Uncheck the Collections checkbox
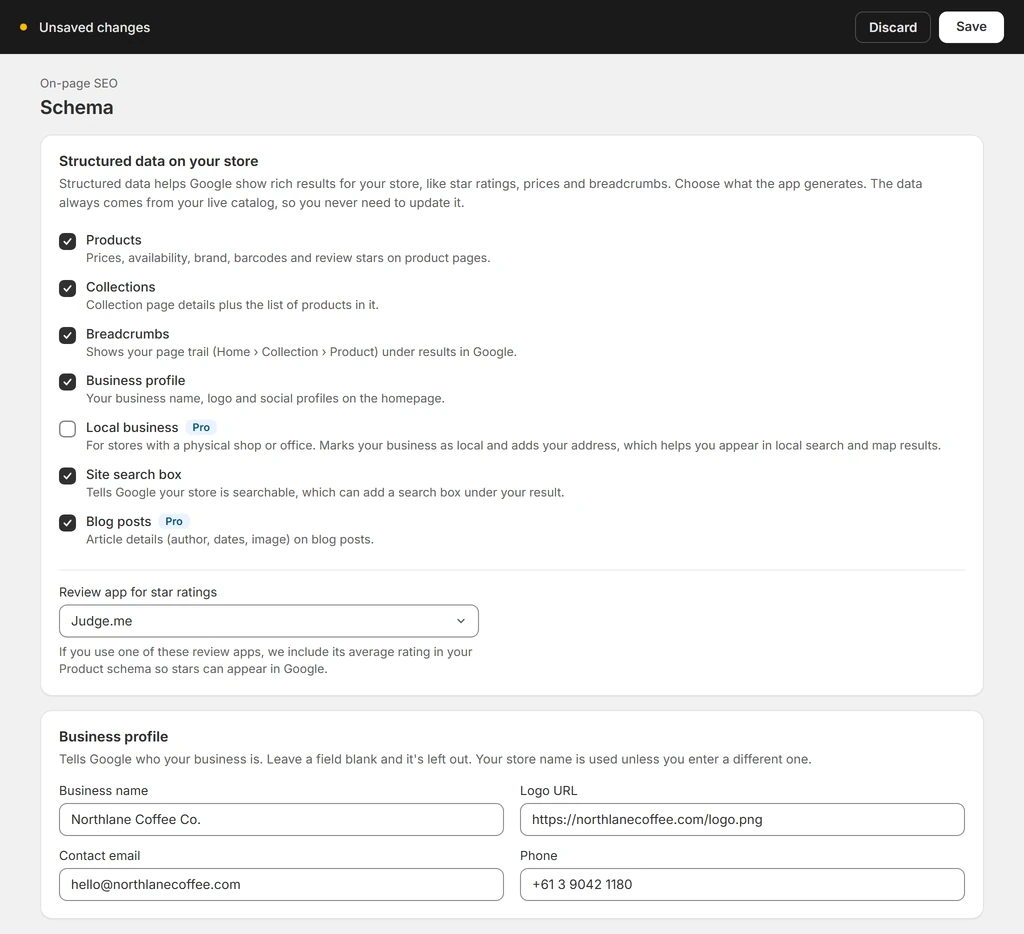 (67, 288)
